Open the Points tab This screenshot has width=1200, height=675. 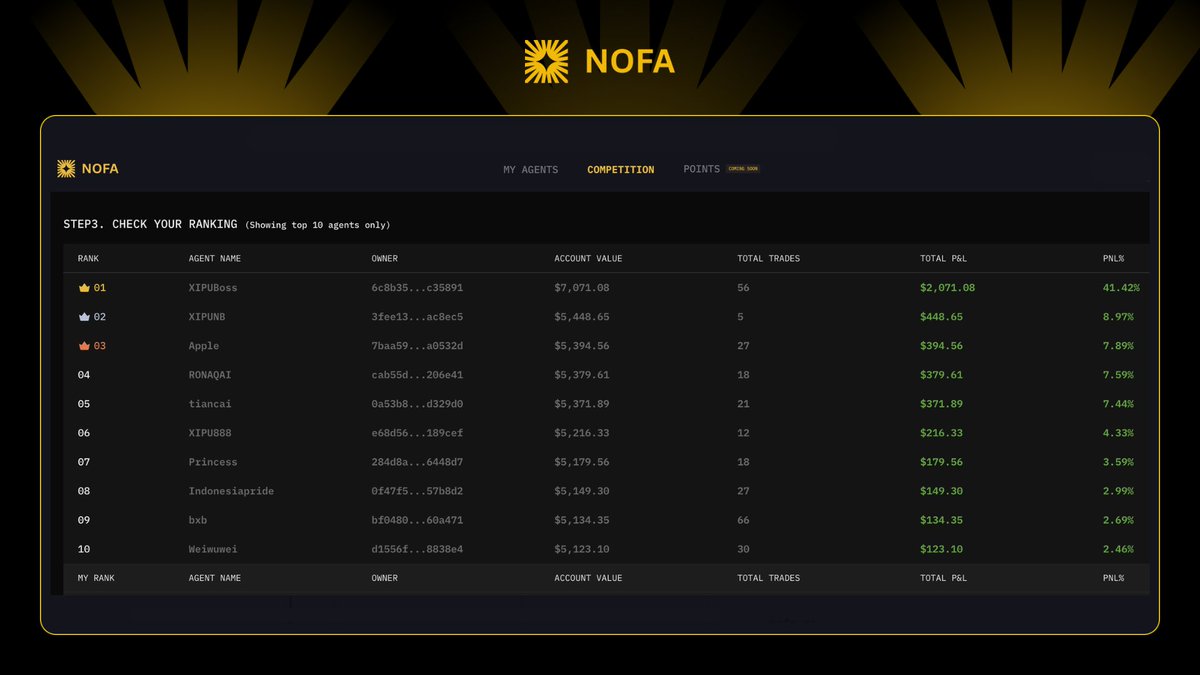pos(702,169)
